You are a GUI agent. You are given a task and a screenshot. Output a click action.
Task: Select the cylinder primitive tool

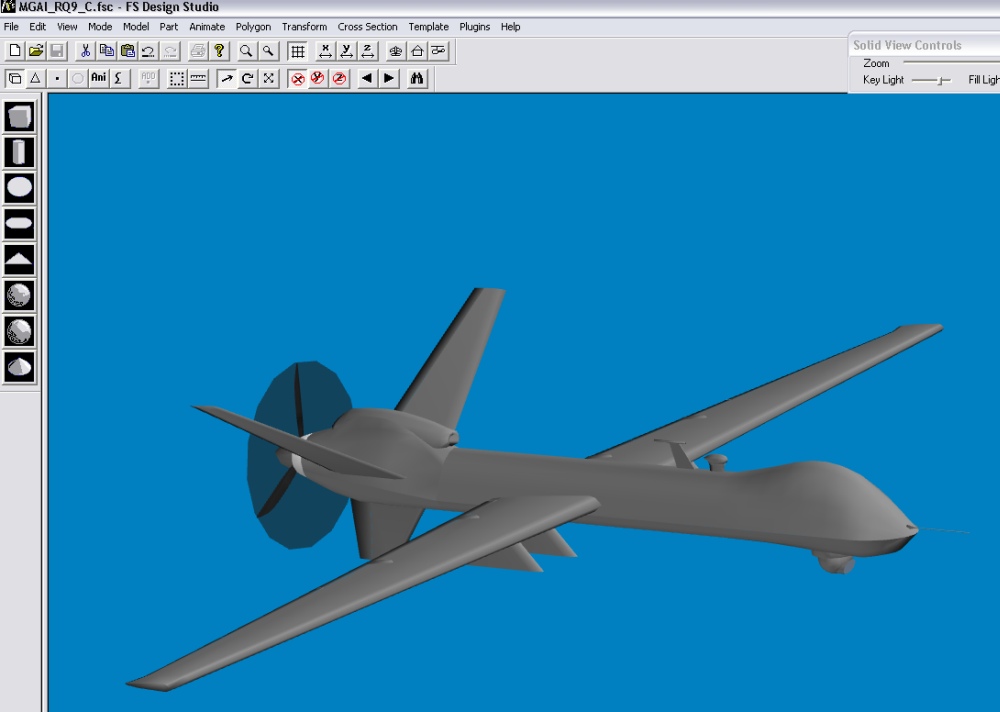coord(20,152)
